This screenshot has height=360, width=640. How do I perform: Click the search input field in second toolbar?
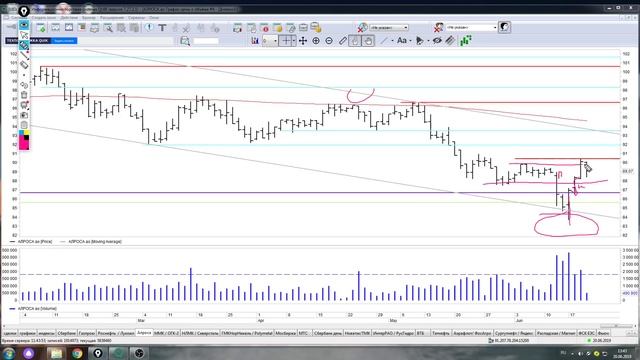tap(206, 41)
